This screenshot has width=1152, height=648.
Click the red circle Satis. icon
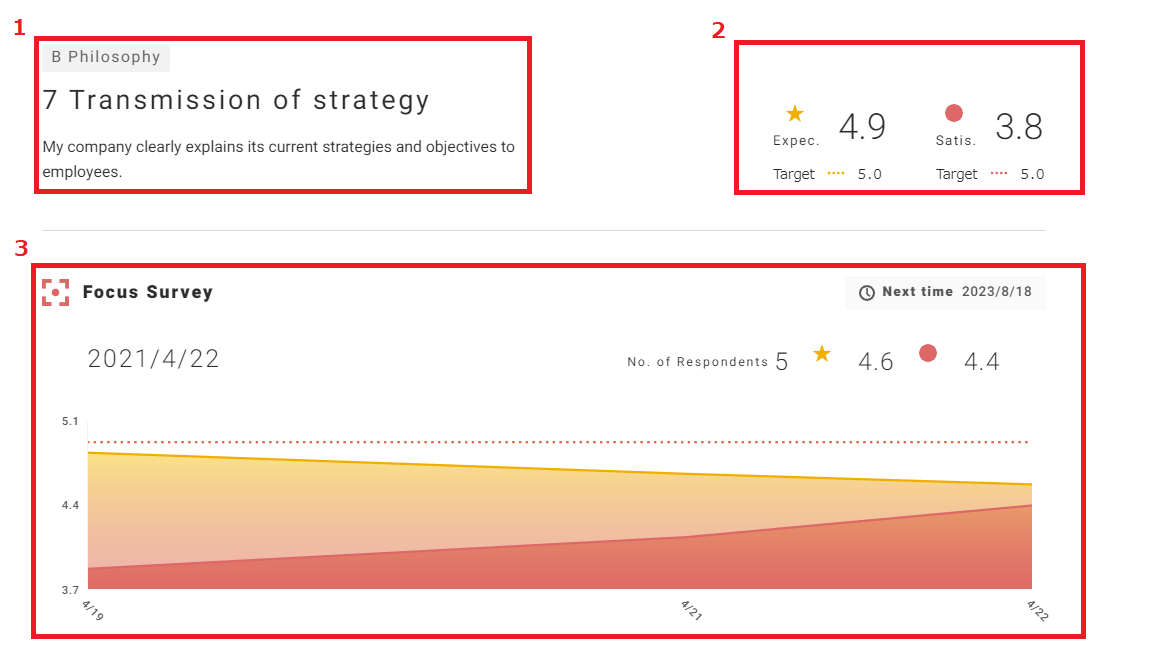[953, 114]
